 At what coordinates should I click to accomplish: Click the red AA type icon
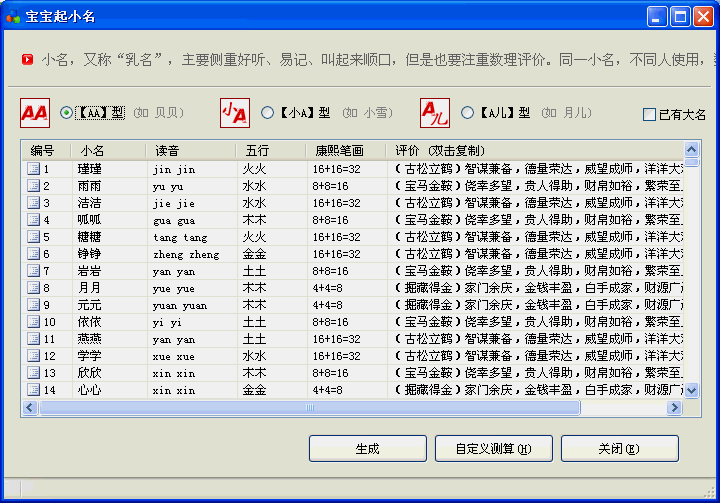pyautogui.click(x=35, y=113)
